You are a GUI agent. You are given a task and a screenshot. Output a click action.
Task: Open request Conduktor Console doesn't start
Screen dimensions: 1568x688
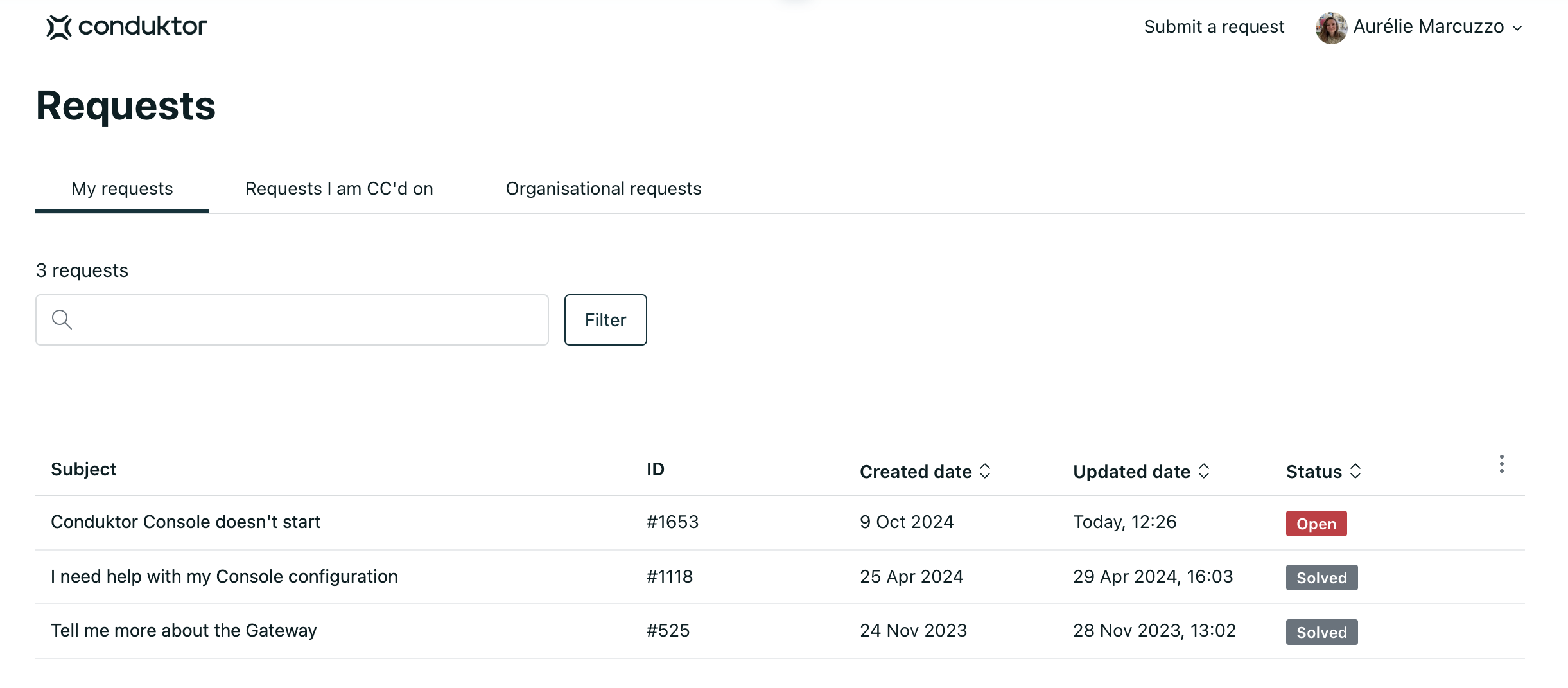click(186, 522)
